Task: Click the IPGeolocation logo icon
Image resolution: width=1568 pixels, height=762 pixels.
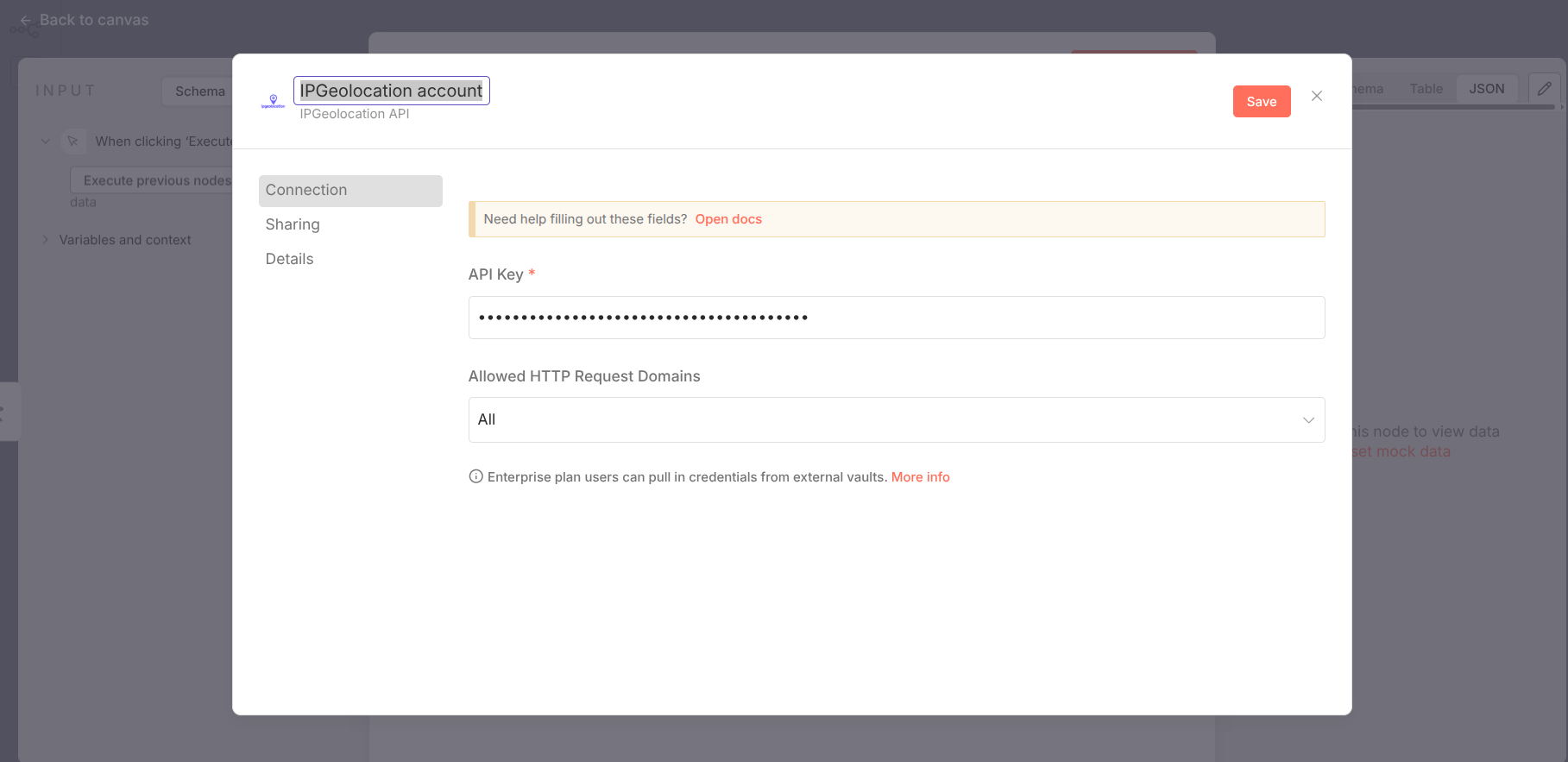Action: [x=273, y=101]
